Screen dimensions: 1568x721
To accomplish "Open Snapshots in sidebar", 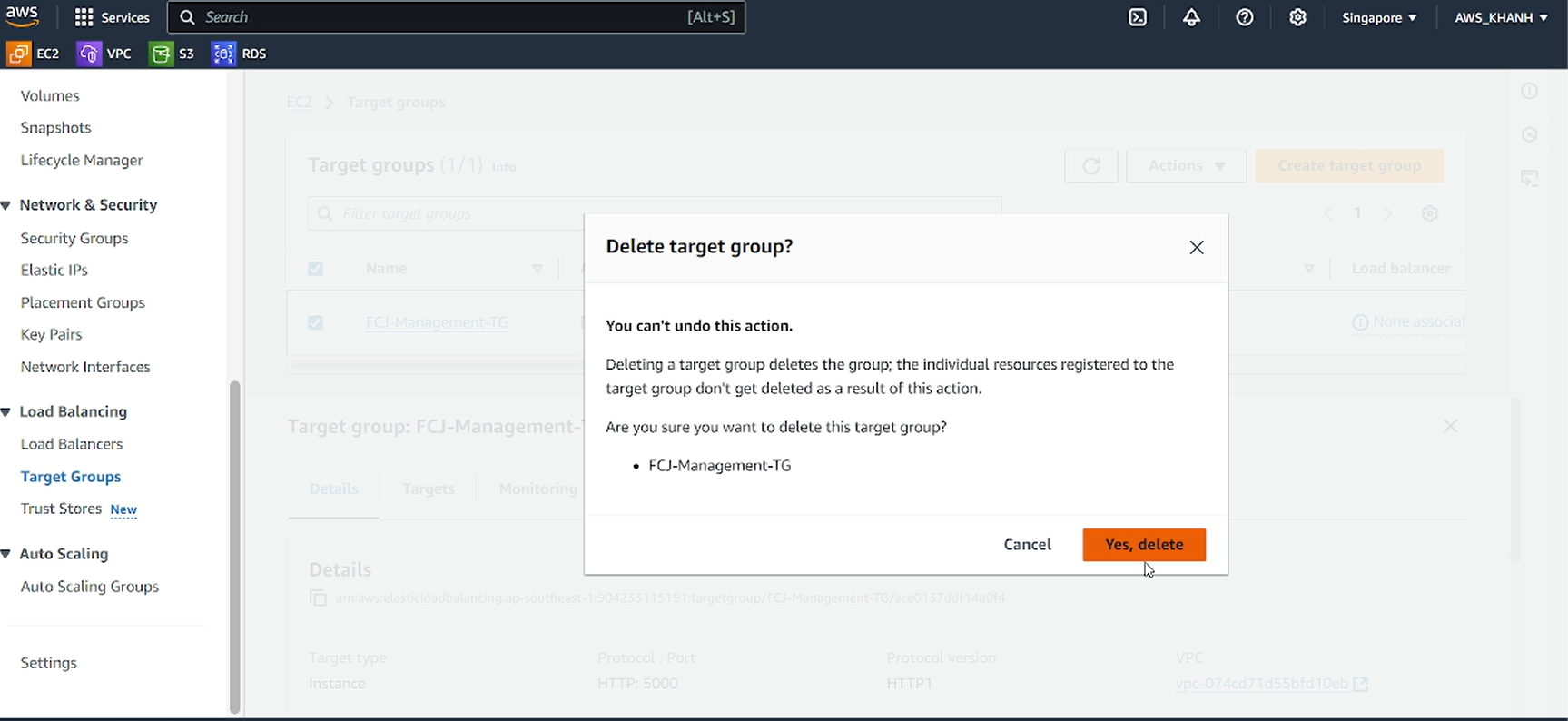I will 55,128.
